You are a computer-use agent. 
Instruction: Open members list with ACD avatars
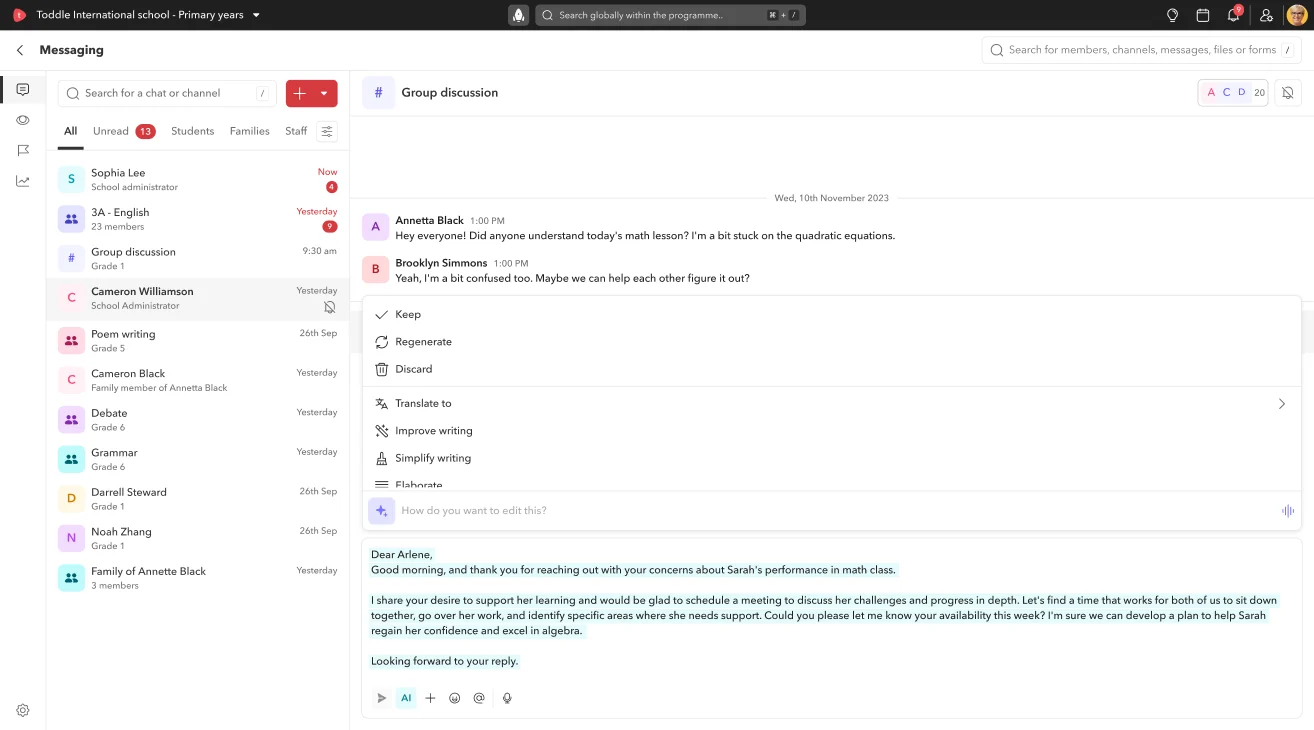click(1233, 93)
